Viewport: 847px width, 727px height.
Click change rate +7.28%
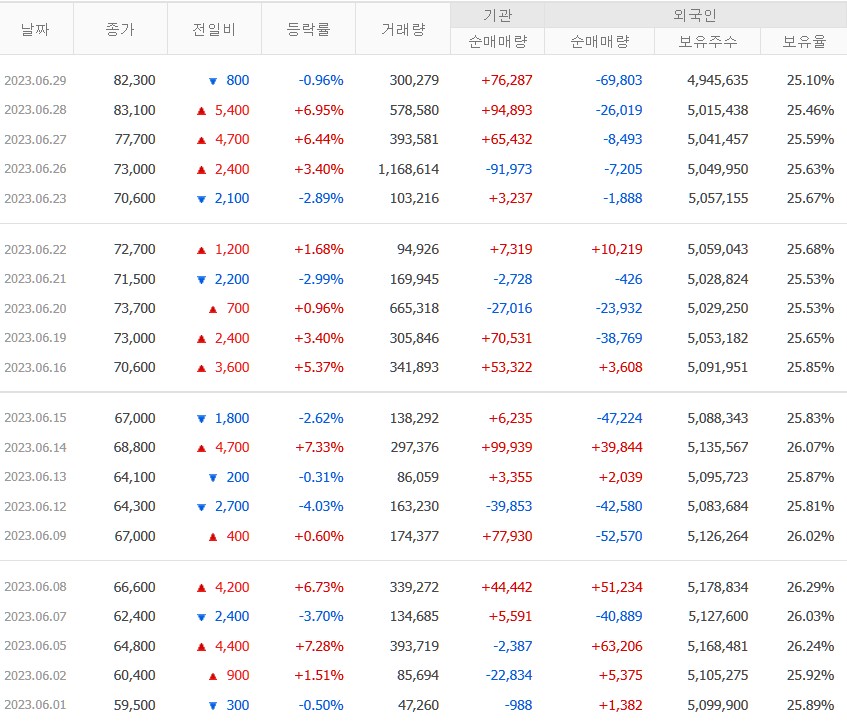(x=319, y=646)
